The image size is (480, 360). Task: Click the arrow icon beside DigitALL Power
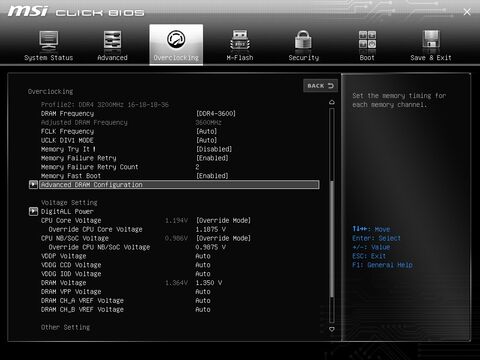[33, 211]
